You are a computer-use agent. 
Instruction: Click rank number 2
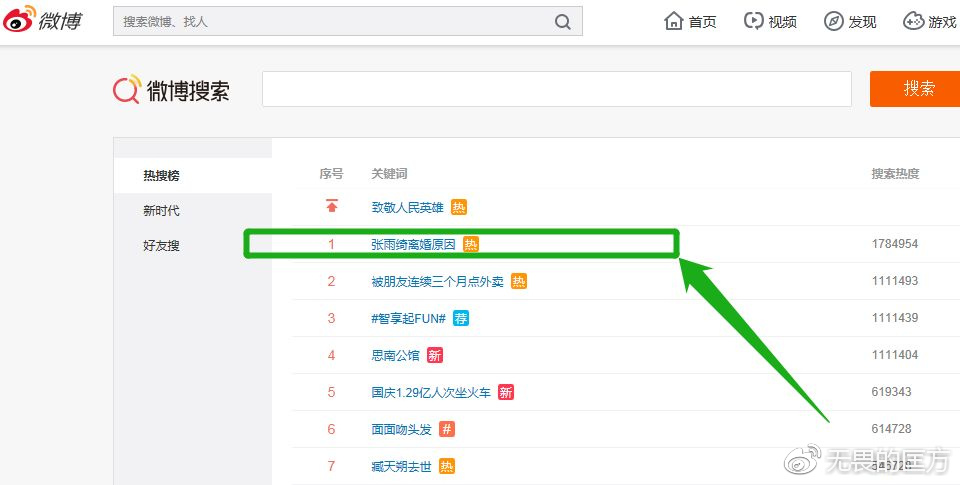pos(331,281)
